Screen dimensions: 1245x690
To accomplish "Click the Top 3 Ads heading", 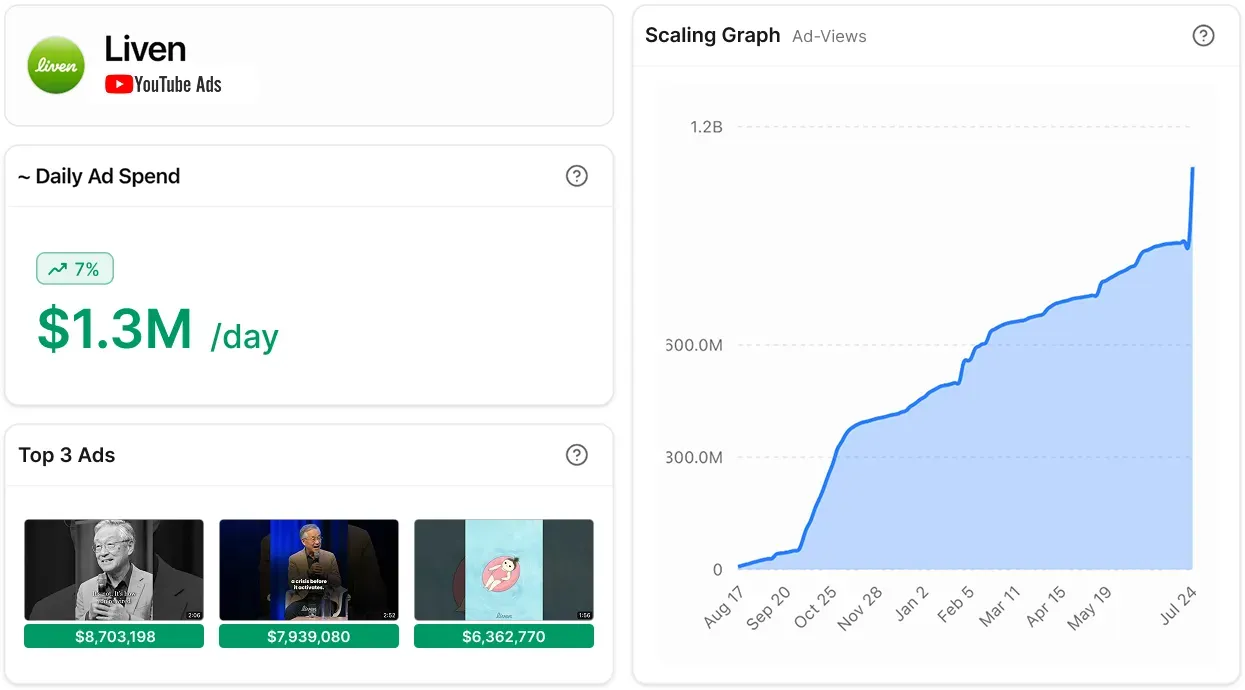I will coord(67,455).
